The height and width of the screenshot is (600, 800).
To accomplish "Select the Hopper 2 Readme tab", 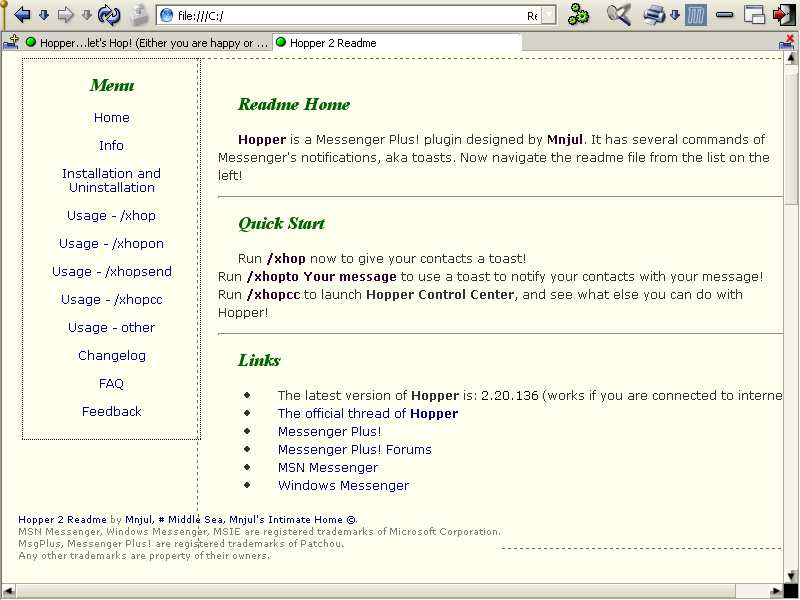I will 396,43.
